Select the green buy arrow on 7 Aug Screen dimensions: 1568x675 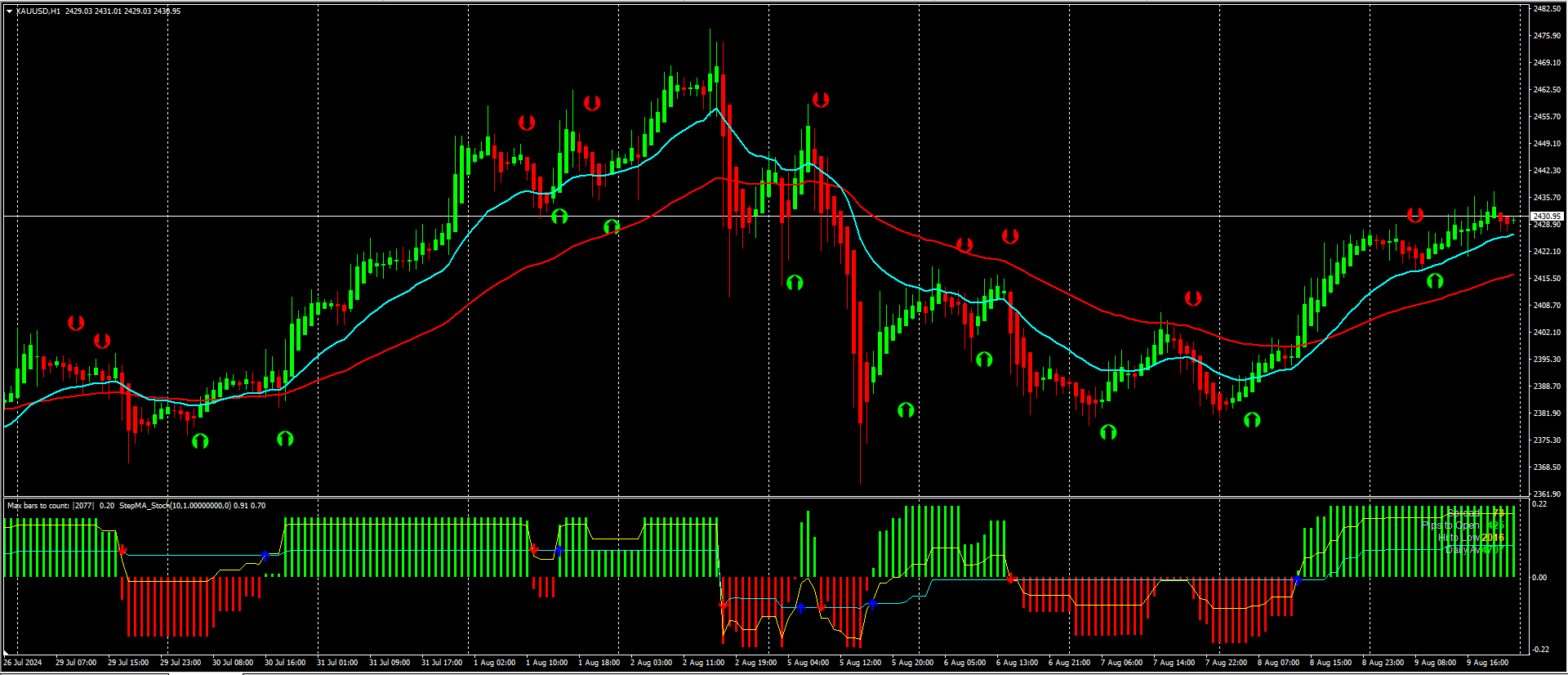(1108, 431)
